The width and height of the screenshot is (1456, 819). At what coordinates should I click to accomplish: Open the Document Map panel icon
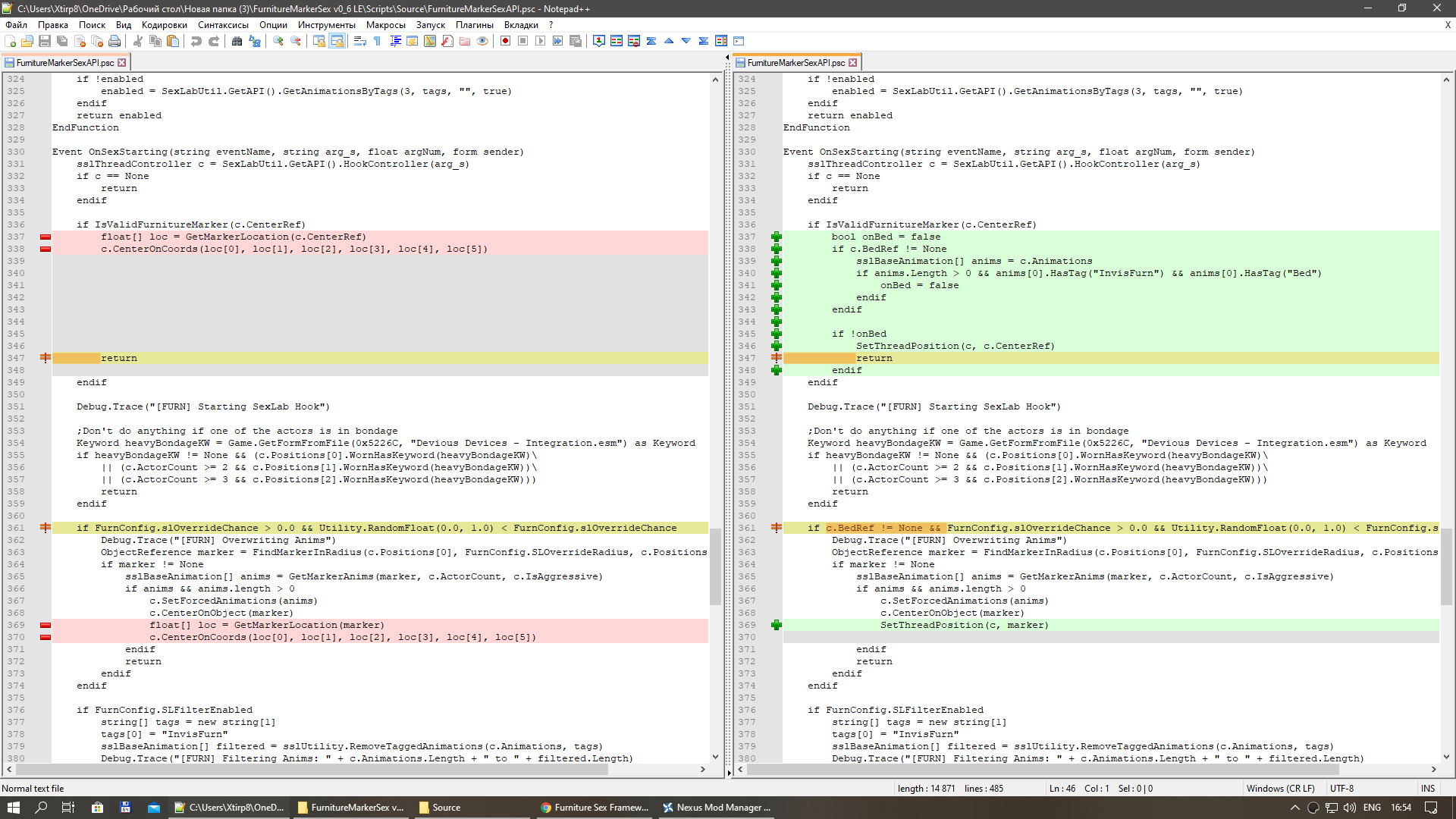point(430,41)
